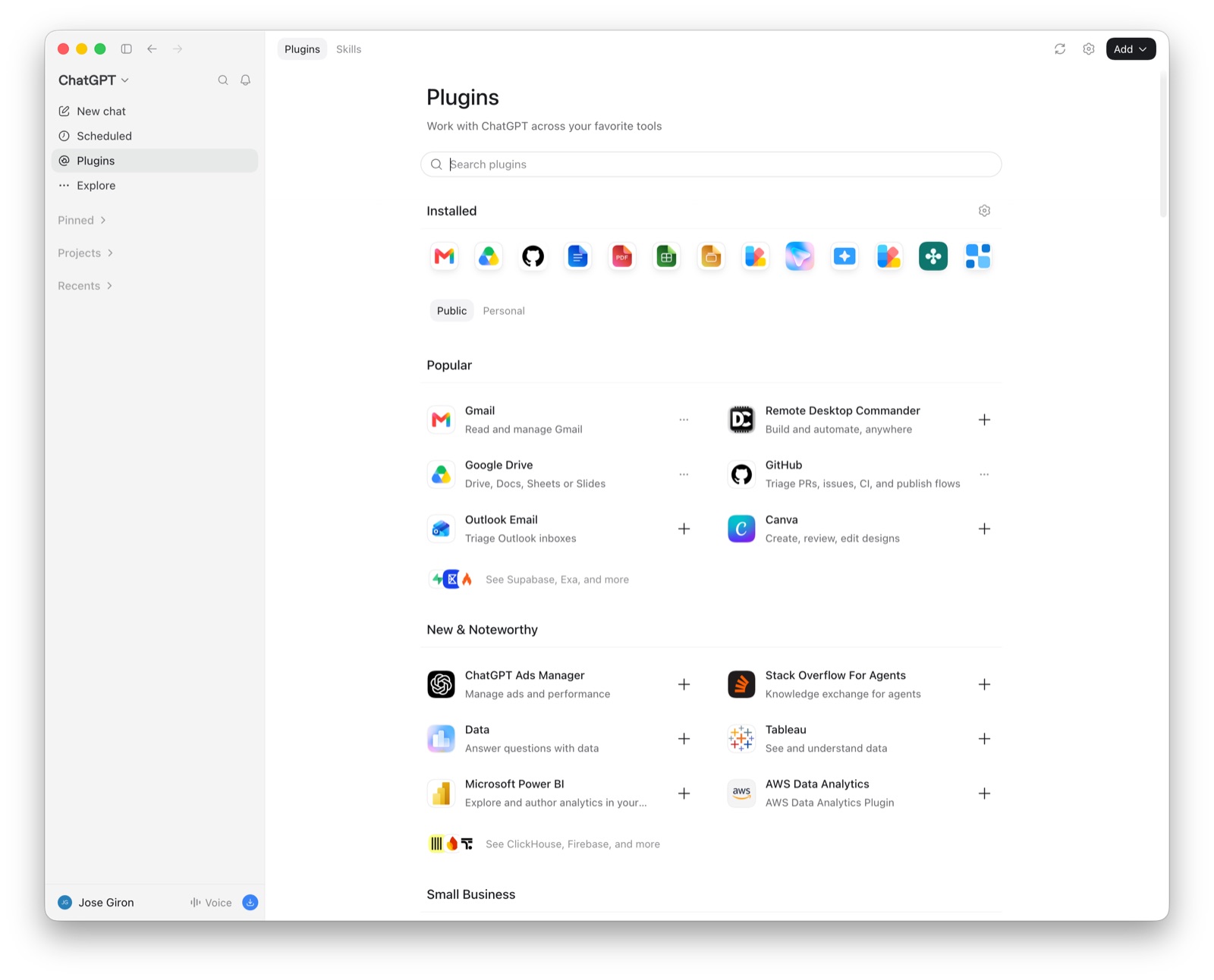Expand the Pinned section
Image resolution: width=1214 pixels, height=980 pixels.
[x=82, y=220]
